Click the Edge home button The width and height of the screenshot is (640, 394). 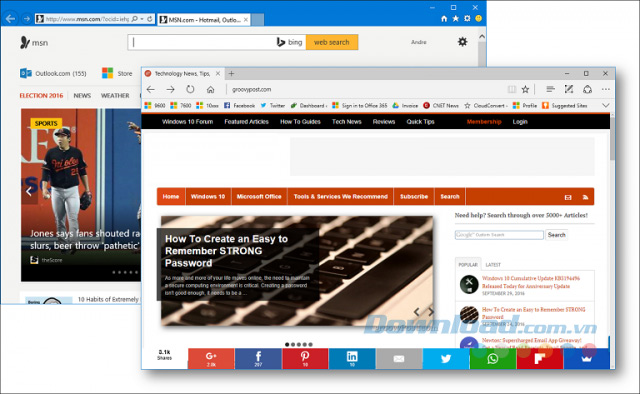click(x=210, y=89)
